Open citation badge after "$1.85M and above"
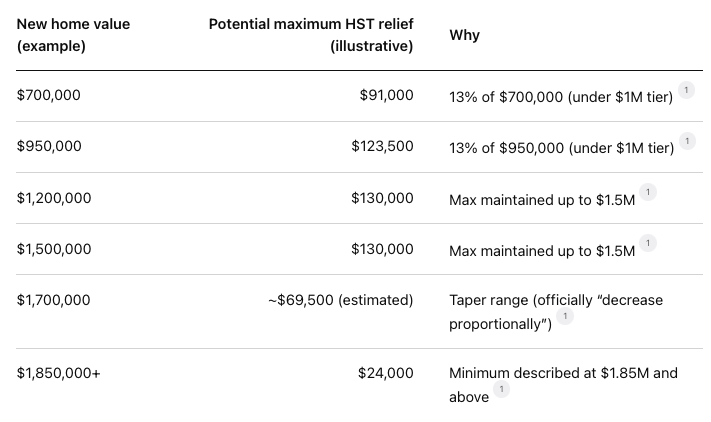 [501, 390]
